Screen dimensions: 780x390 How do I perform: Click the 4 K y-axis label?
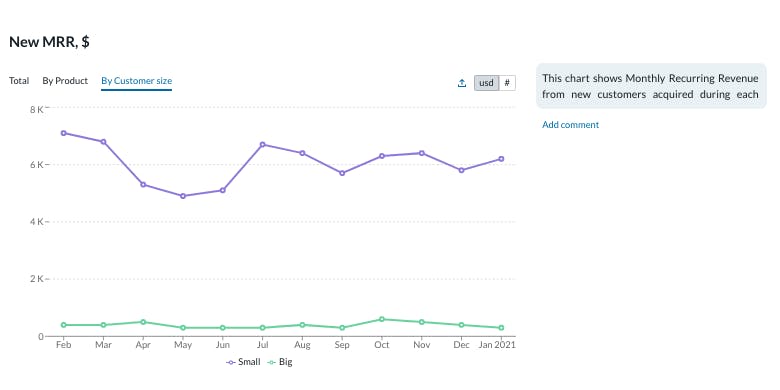pyautogui.click(x=37, y=222)
